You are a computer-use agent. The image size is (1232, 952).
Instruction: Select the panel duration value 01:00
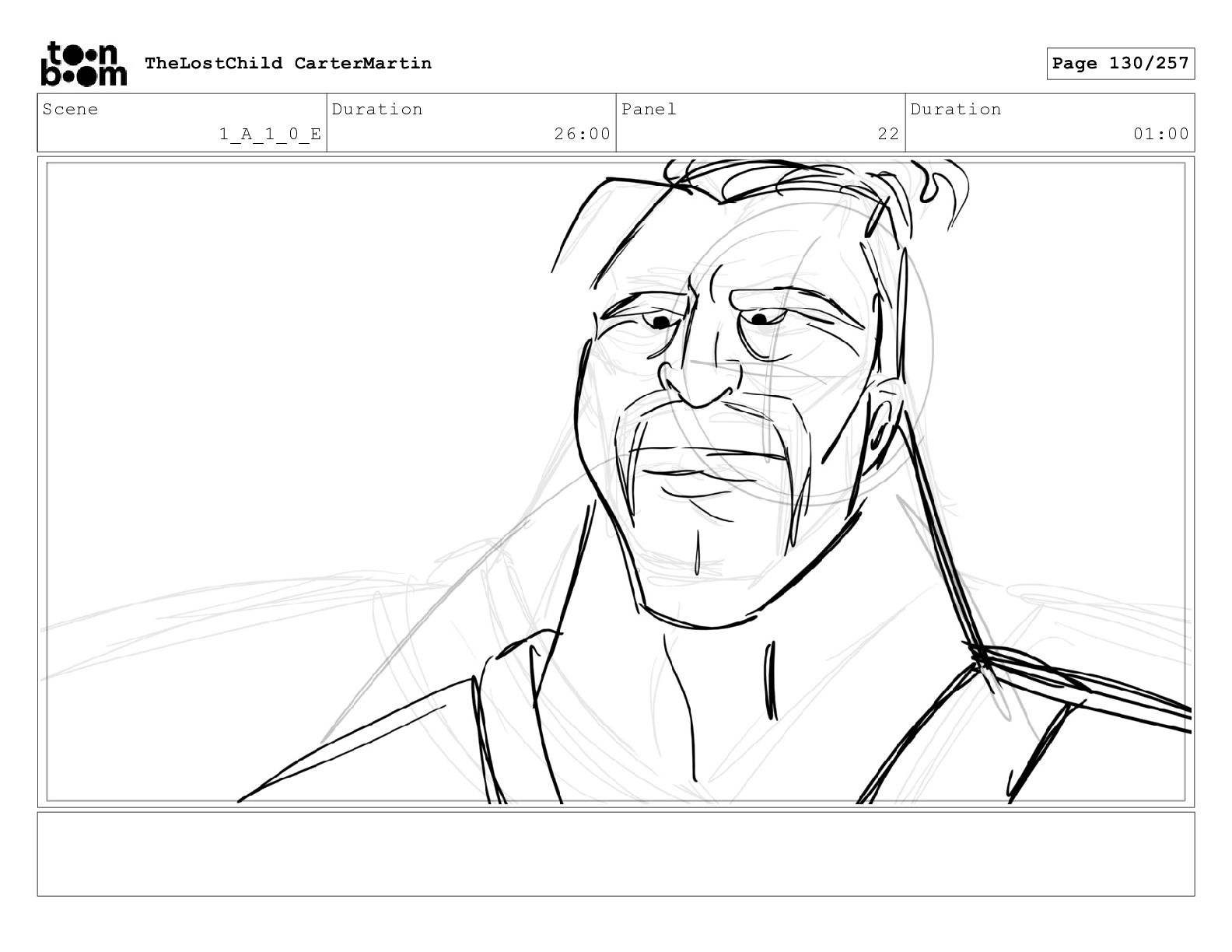[x=1160, y=135]
